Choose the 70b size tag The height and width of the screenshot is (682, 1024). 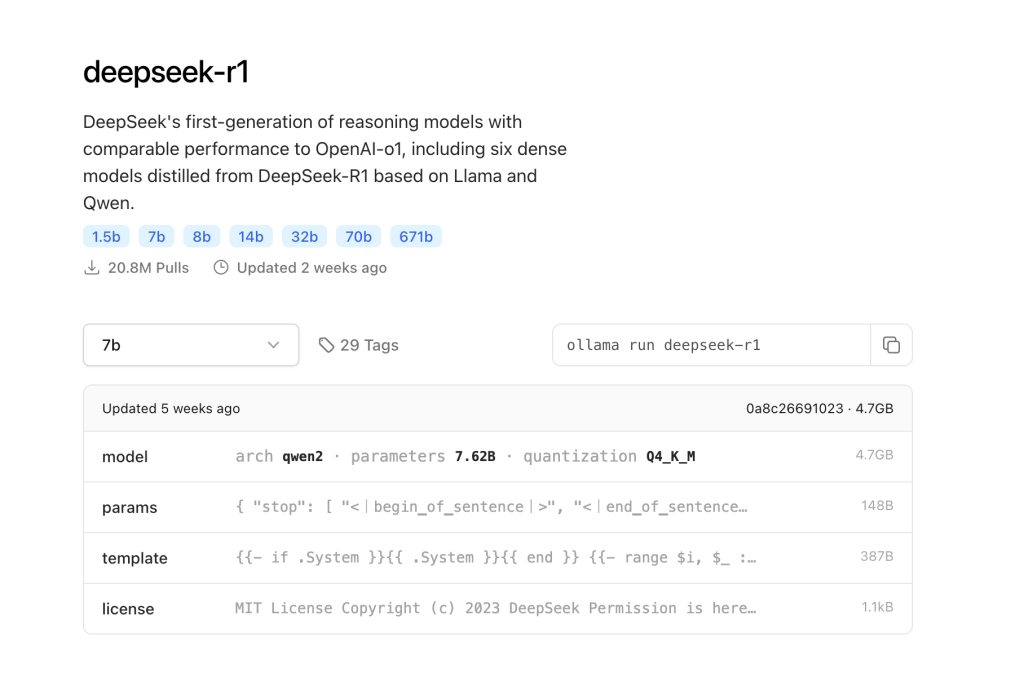point(358,237)
